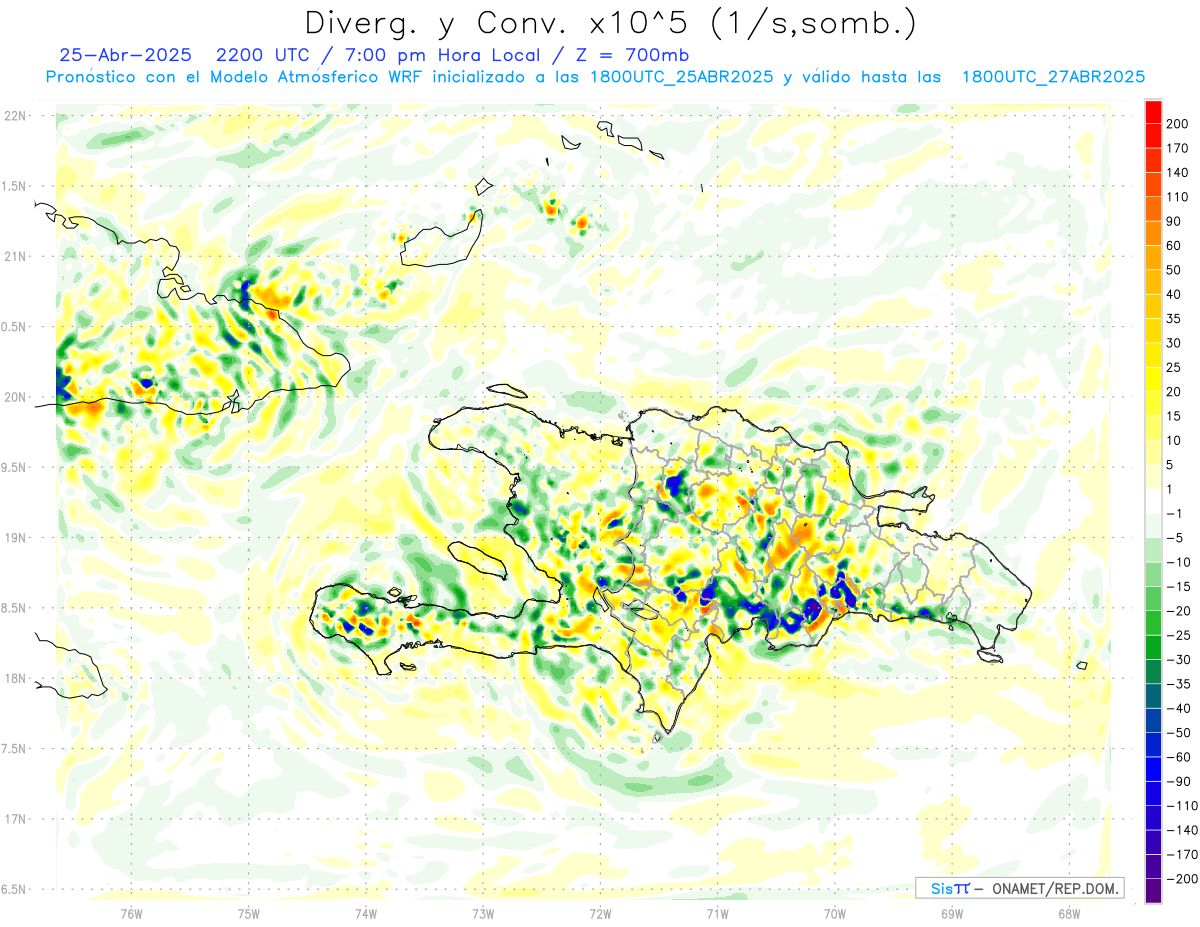Image resolution: width=1200 pixels, height=927 pixels.
Task: Click the color bar value '-110'
Action: [x=1182, y=806]
